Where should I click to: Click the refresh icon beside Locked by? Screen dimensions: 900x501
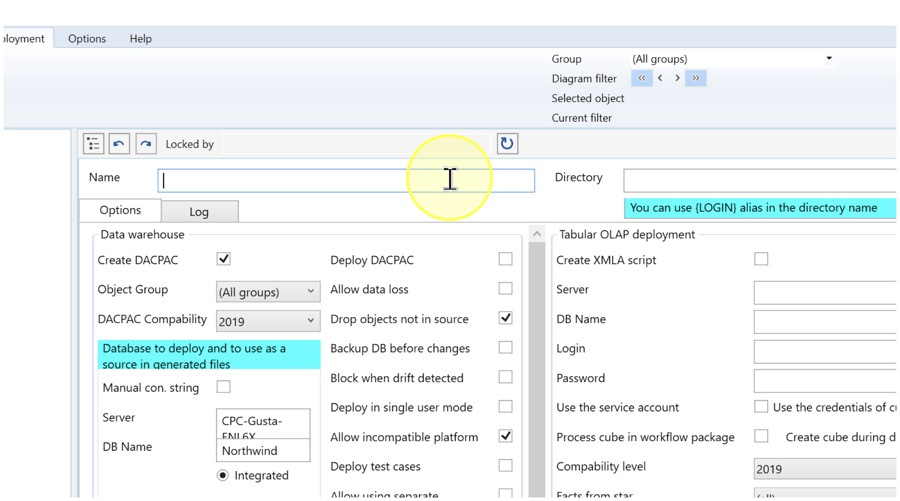(507, 143)
